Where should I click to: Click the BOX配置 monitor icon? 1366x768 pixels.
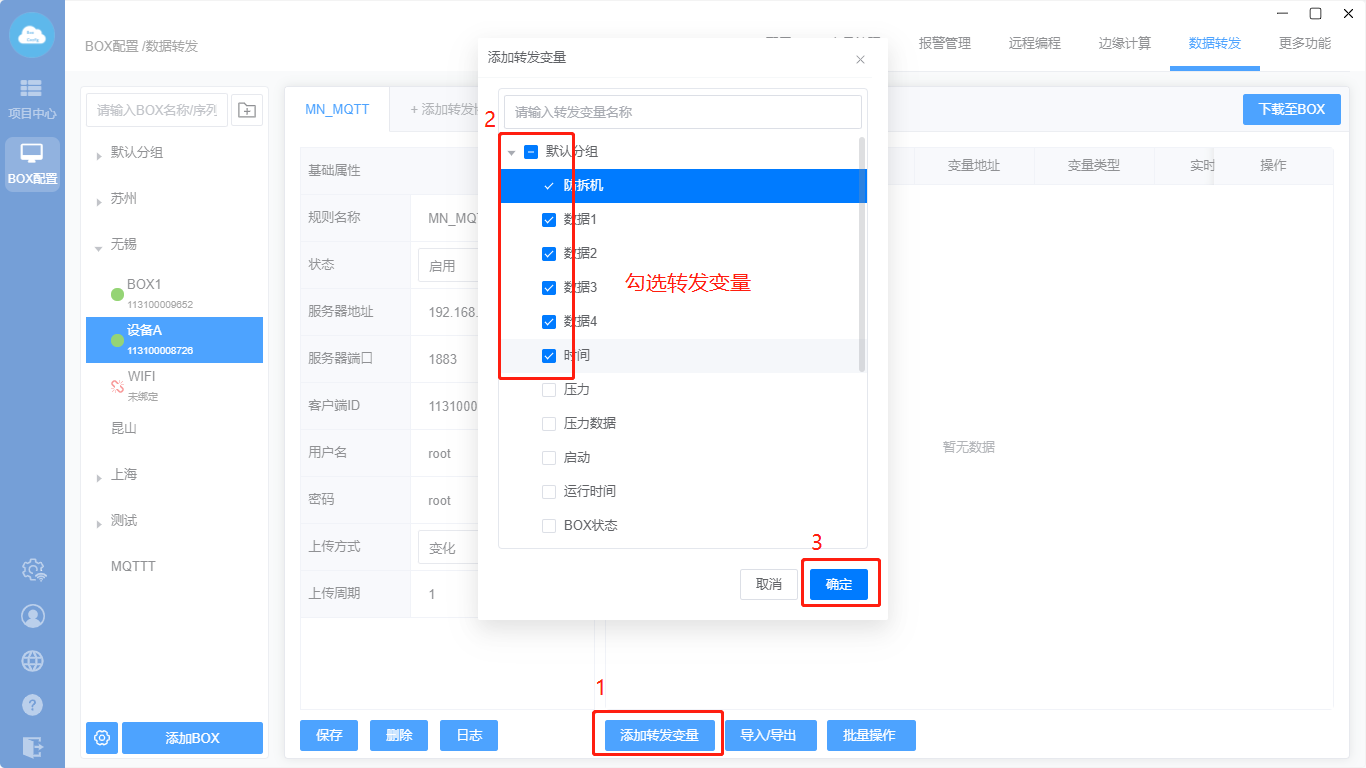[x=32, y=164]
